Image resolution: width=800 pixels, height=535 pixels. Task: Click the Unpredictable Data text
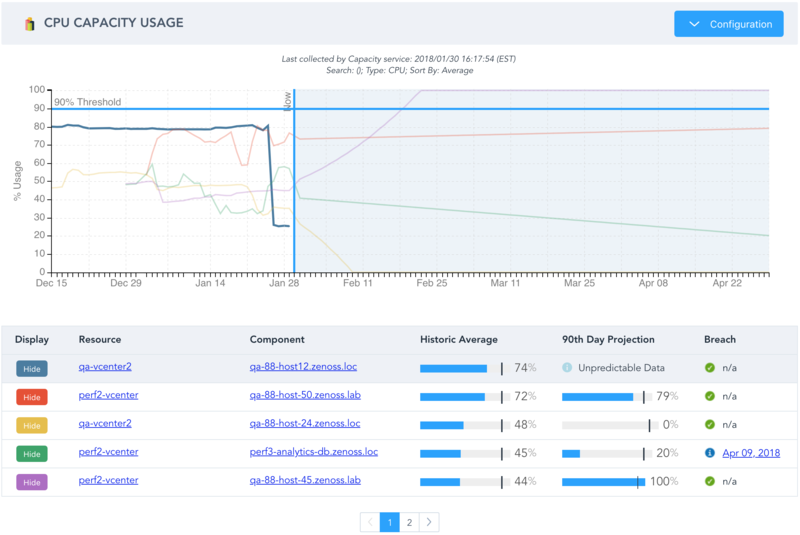point(621,368)
